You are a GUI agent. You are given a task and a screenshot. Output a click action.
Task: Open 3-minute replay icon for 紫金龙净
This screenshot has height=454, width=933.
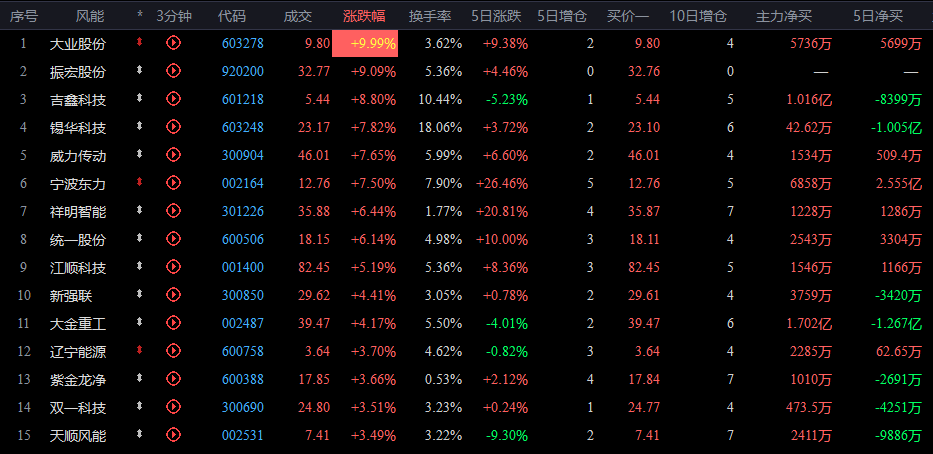coord(173,378)
